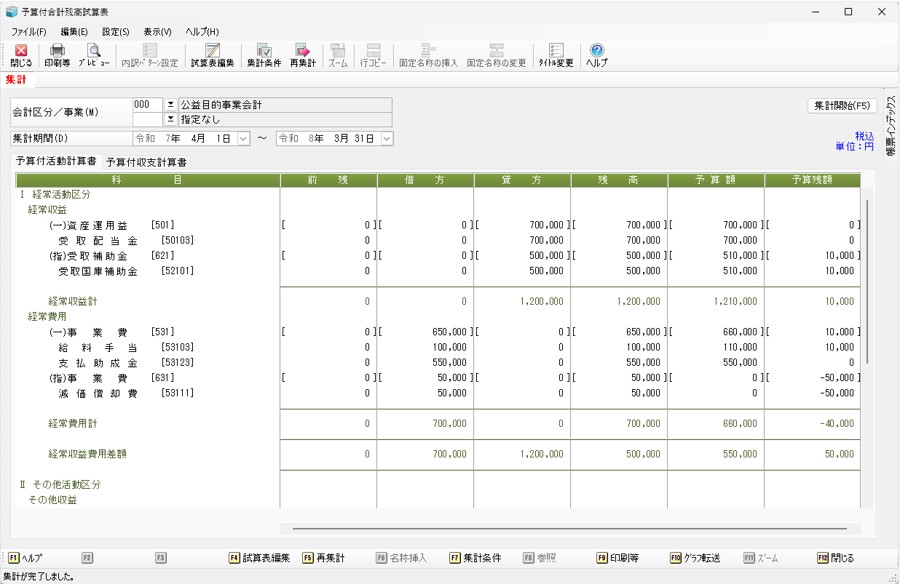
Task: Click the タイトル変更 toolbar icon
Action: coord(556,55)
